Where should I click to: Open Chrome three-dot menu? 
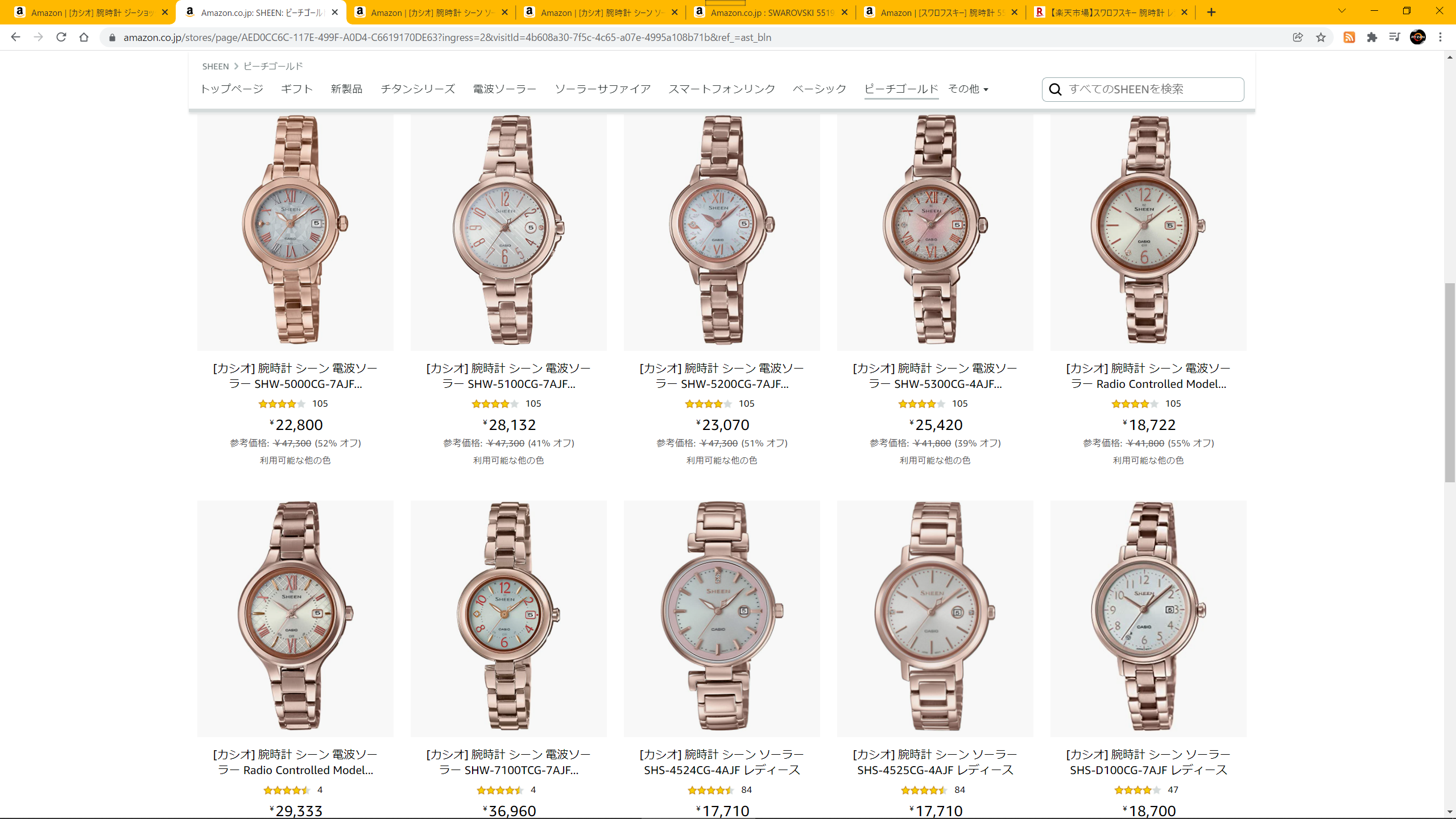(1441, 37)
